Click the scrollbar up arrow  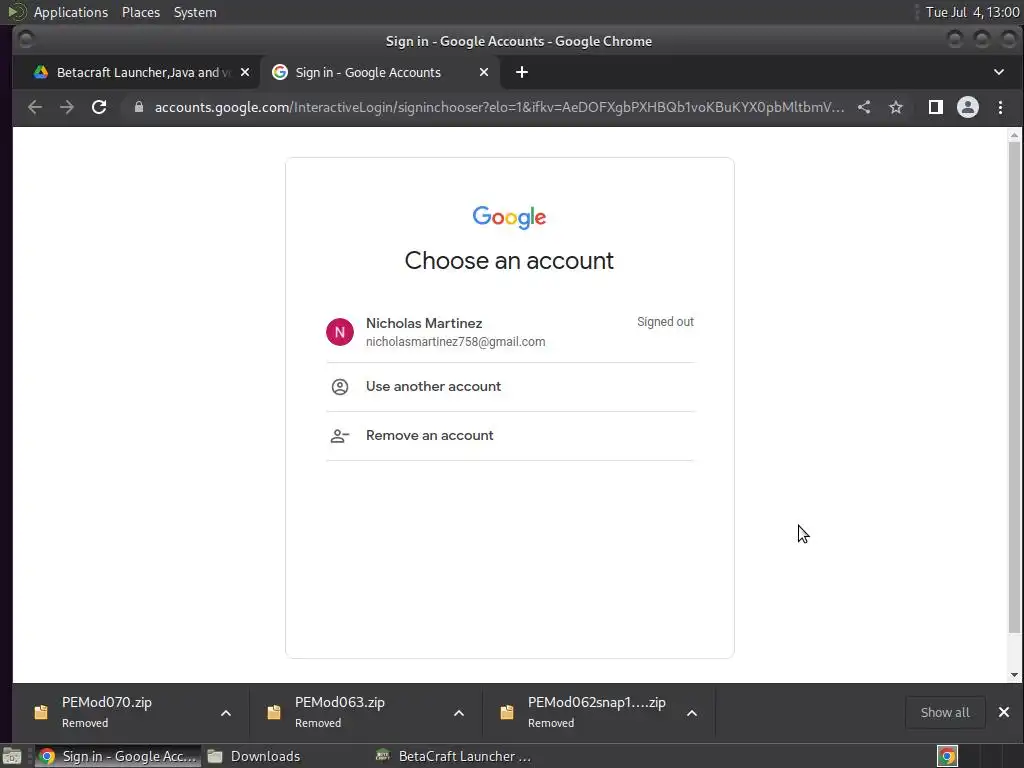(1014, 136)
